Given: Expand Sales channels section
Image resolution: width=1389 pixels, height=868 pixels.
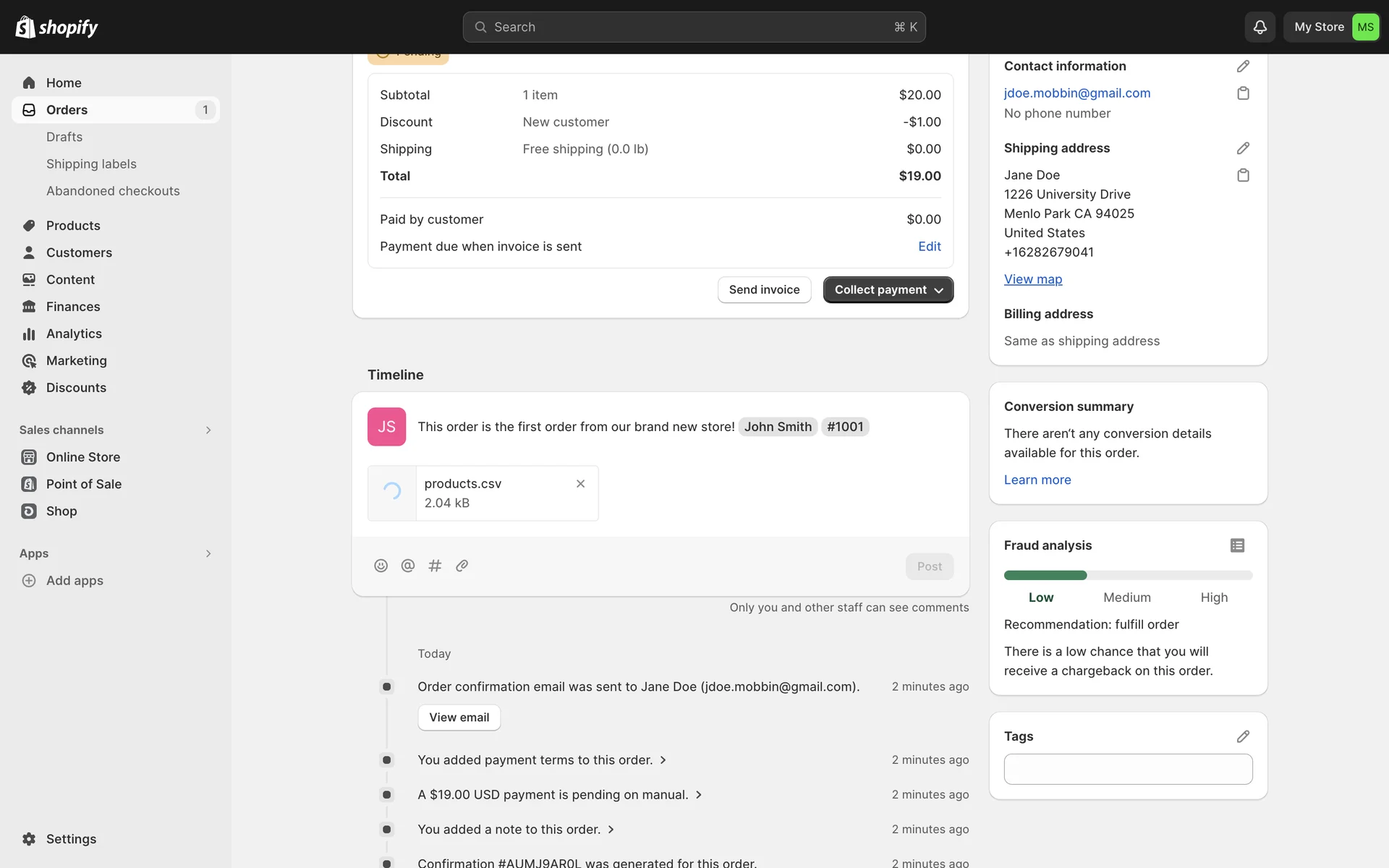Looking at the screenshot, I should (208, 430).
